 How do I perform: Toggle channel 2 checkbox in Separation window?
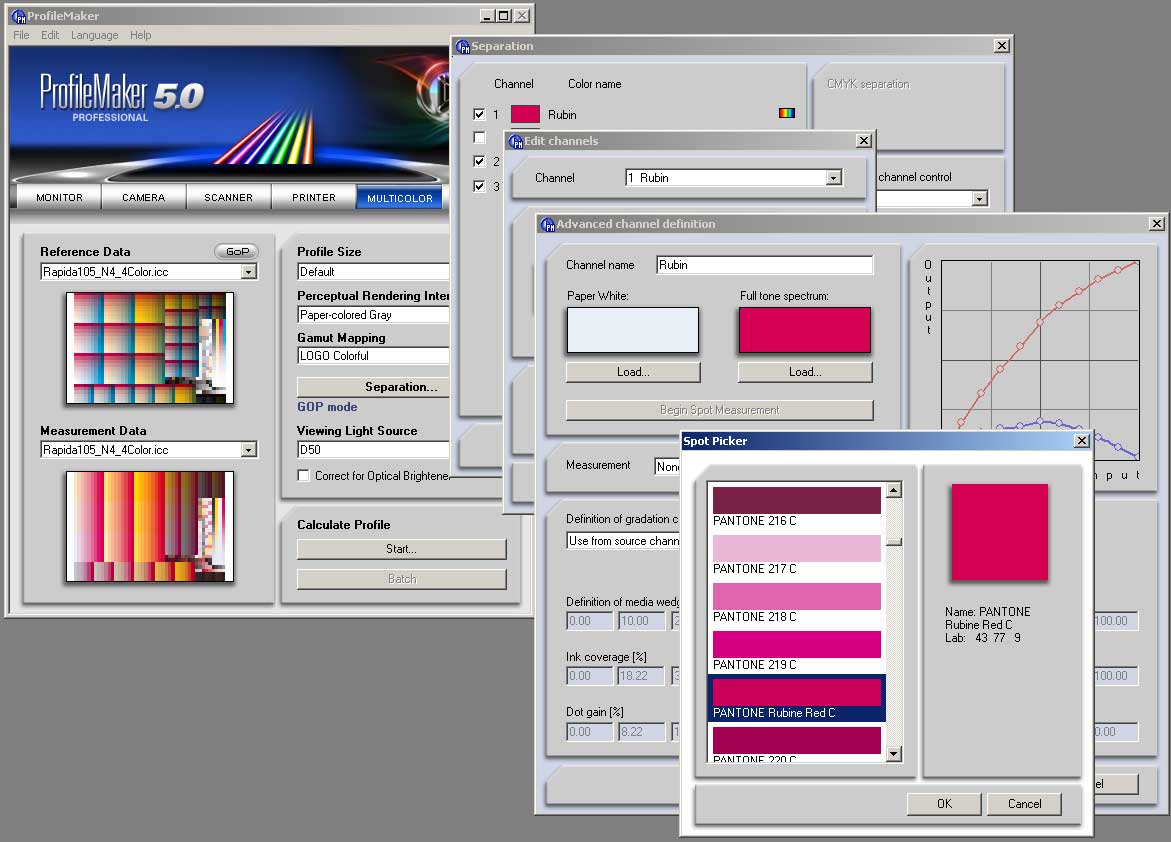click(479, 161)
